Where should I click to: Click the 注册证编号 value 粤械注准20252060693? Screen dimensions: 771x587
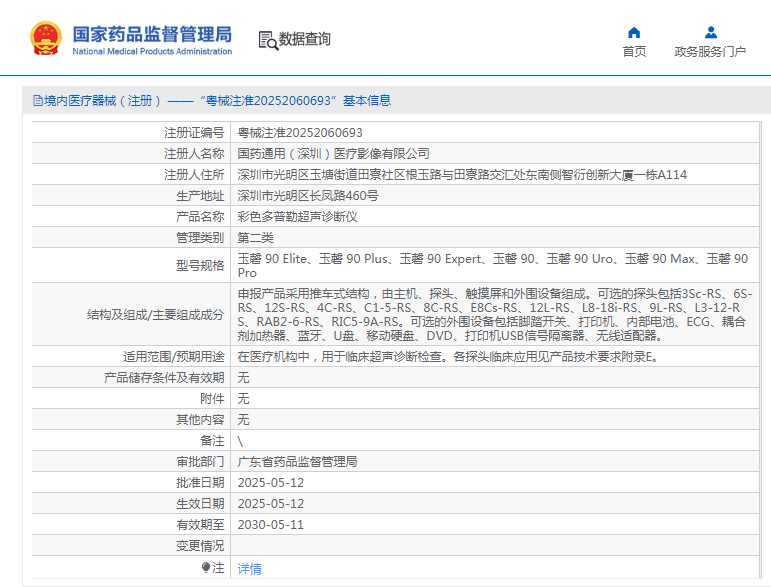299,132
